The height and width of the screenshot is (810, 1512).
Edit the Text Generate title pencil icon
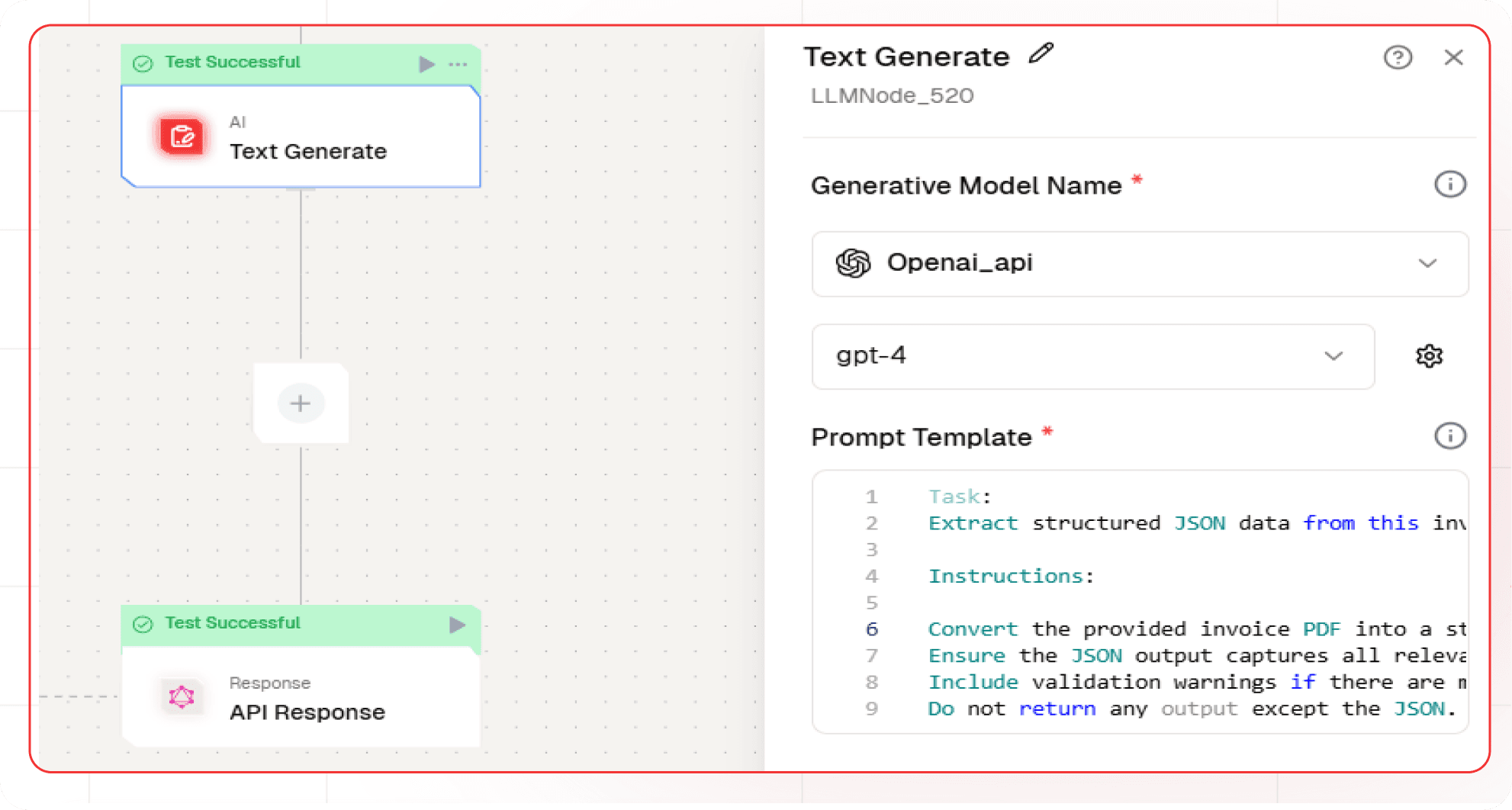(1041, 54)
